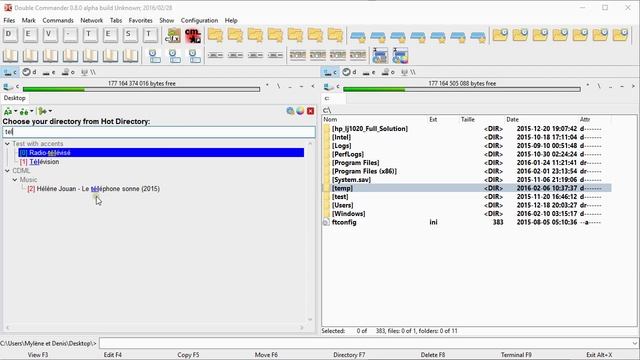Click the 'Directory F7' button

pyautogui.click(x=349, y=355)
